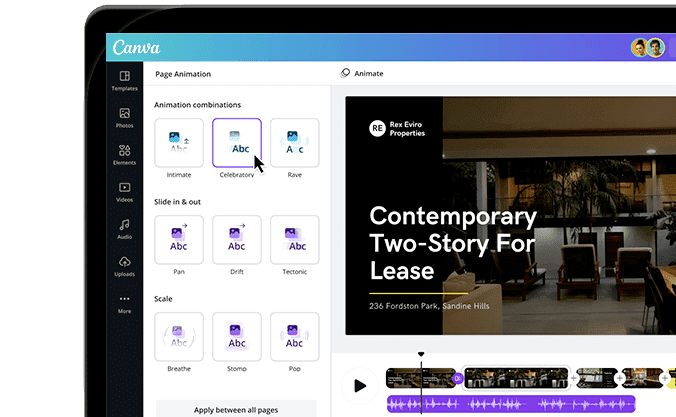
Task: Select the third timeline clip thumbnail
Action: 597,378
